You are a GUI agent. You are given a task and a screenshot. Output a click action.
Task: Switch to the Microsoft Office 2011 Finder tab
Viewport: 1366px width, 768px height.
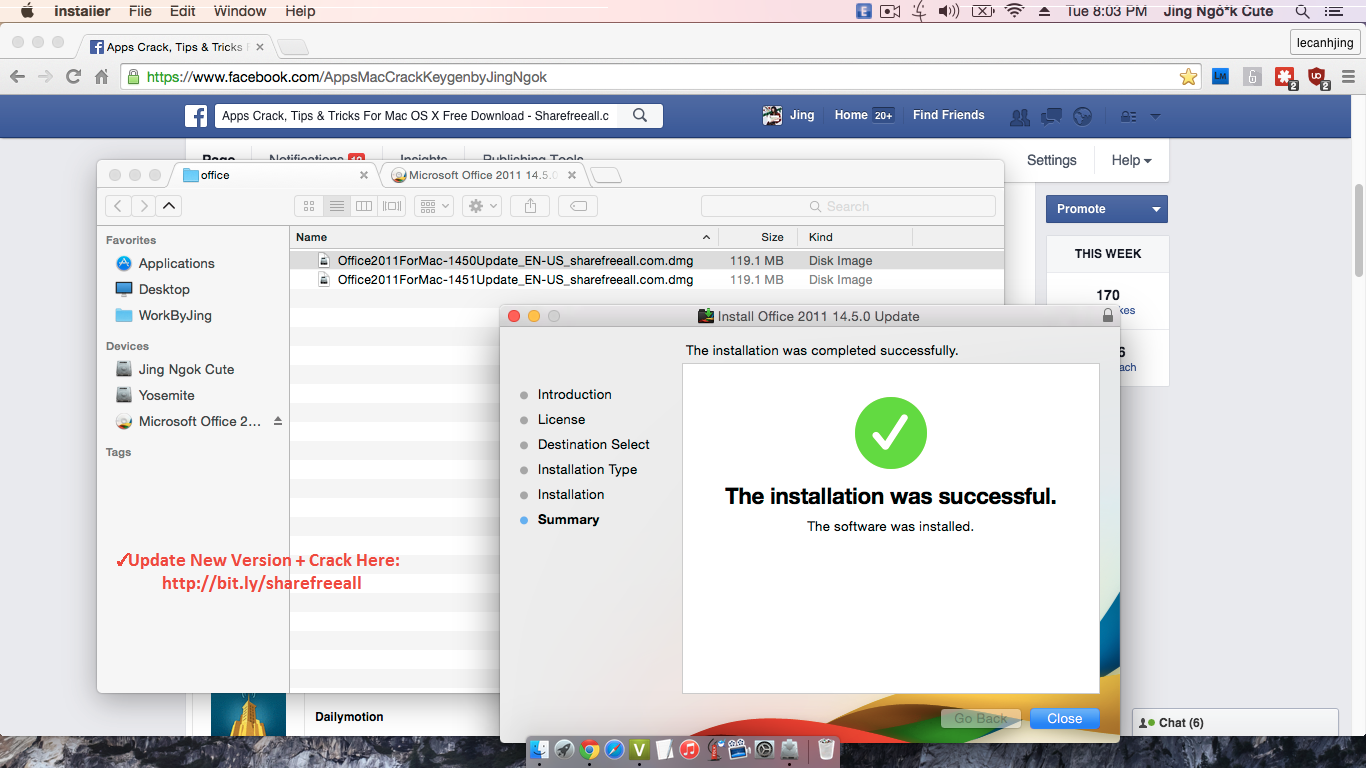[x=483, y=175]
